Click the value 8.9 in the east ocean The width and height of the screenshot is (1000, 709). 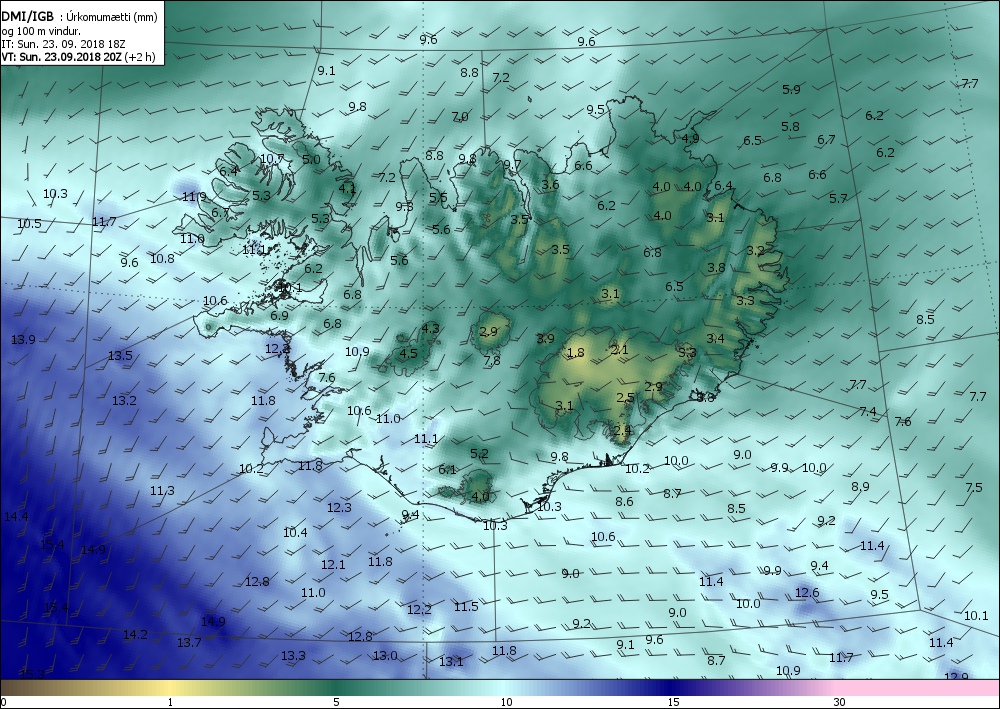point(860,486)
